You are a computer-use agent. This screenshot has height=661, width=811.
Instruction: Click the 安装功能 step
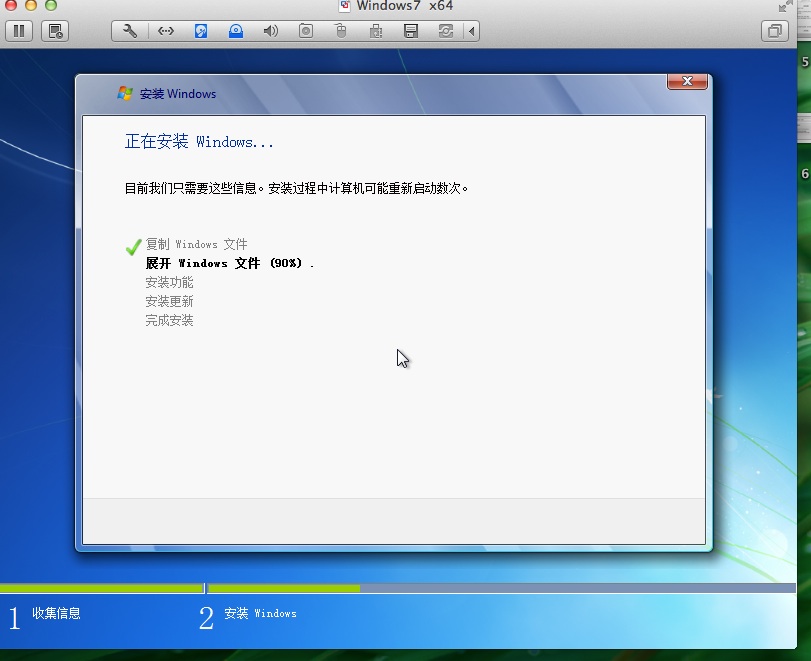[x=169, y=282]
